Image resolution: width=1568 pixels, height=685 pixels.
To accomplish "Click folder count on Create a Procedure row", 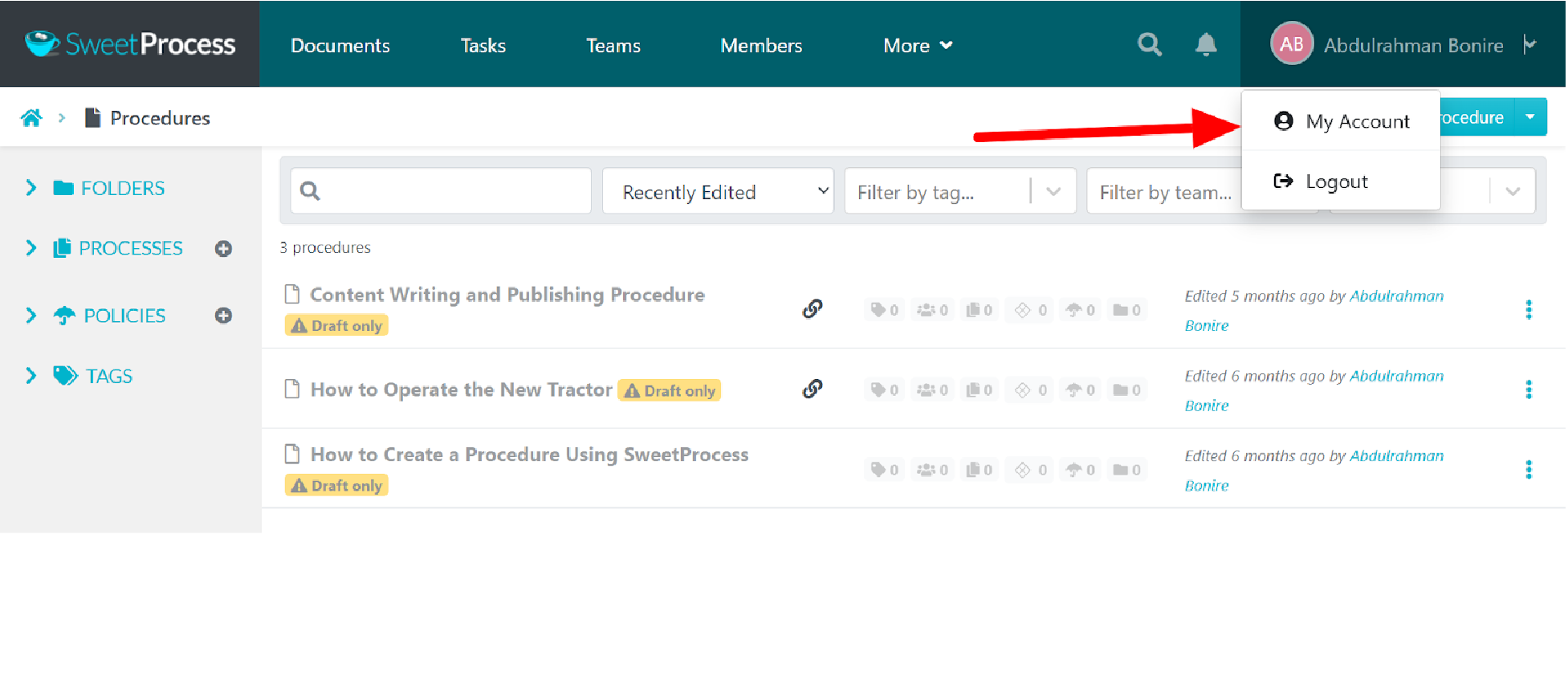I will [1126, 469].
